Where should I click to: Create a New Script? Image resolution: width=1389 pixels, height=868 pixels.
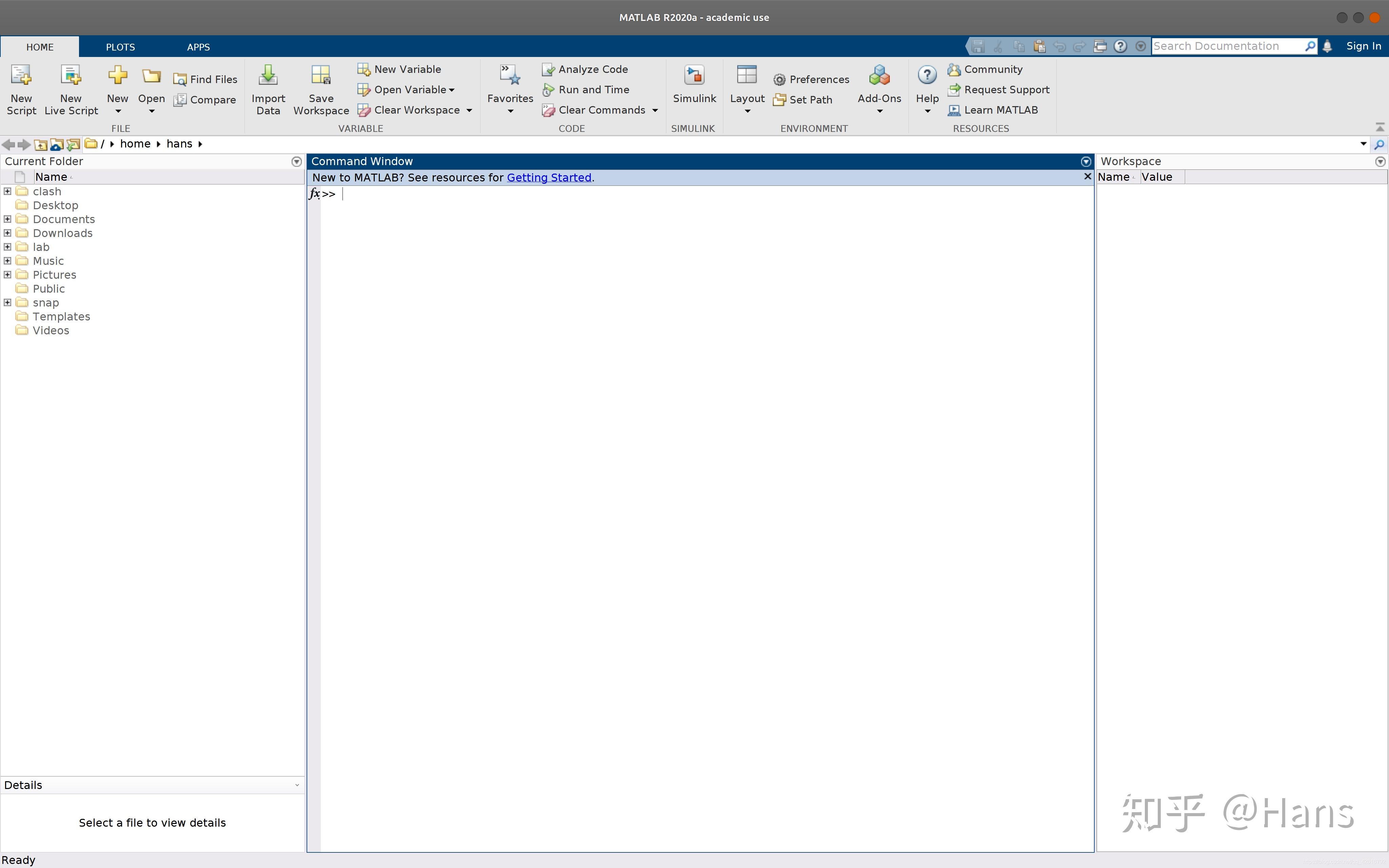(x=21, y=90)
